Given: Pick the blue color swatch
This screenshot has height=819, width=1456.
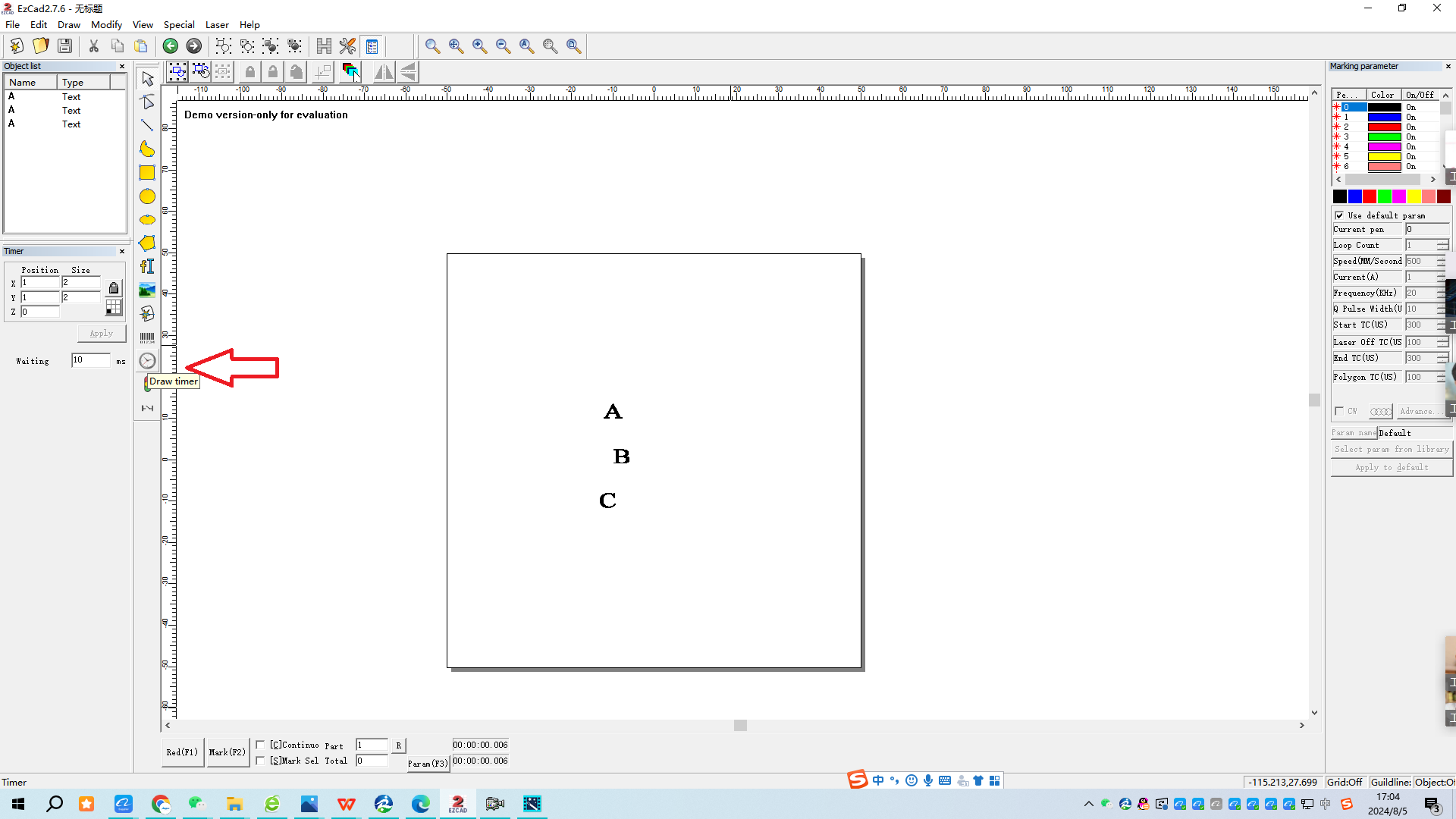Looking at the screenshot, I should point(1354,196).
